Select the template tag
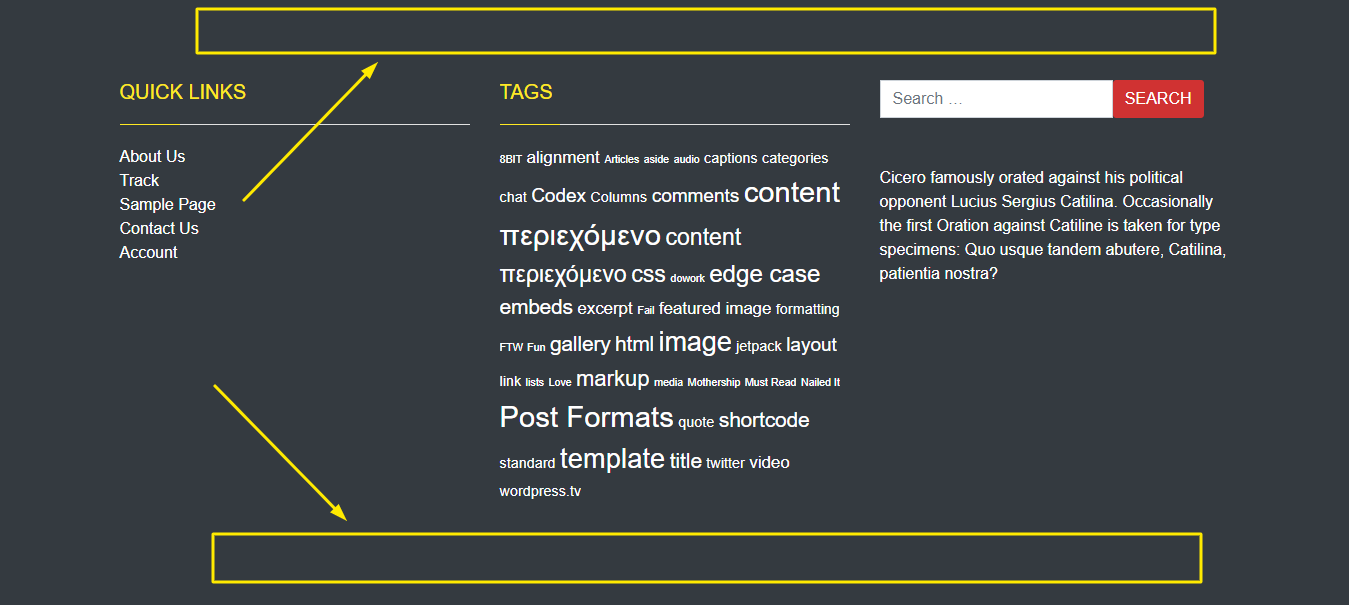The height and width of the screenshot is (605, 1349). click(612, 459)
